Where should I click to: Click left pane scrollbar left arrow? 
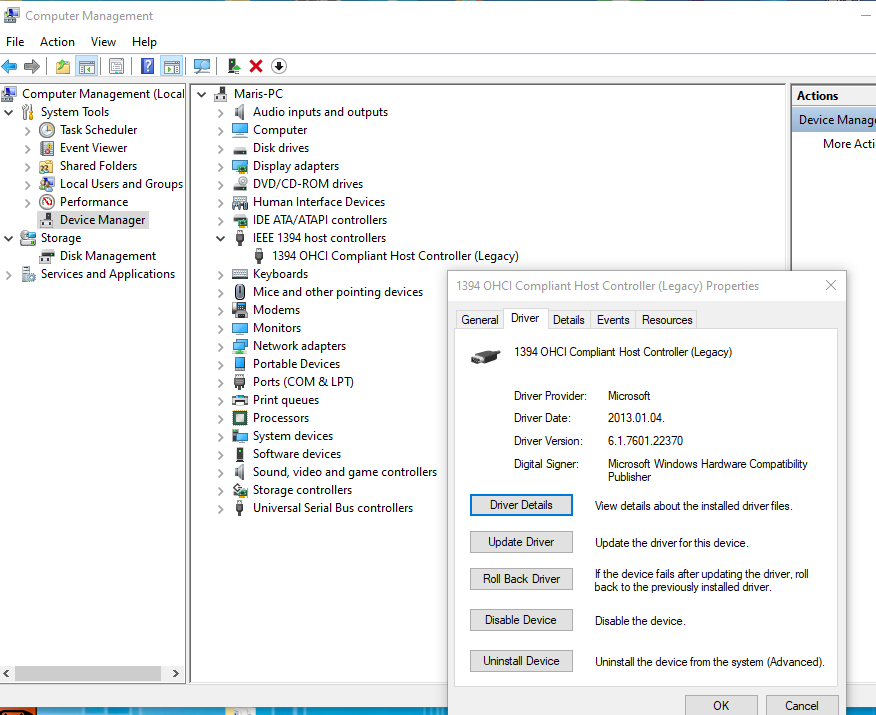click(7, 674)
